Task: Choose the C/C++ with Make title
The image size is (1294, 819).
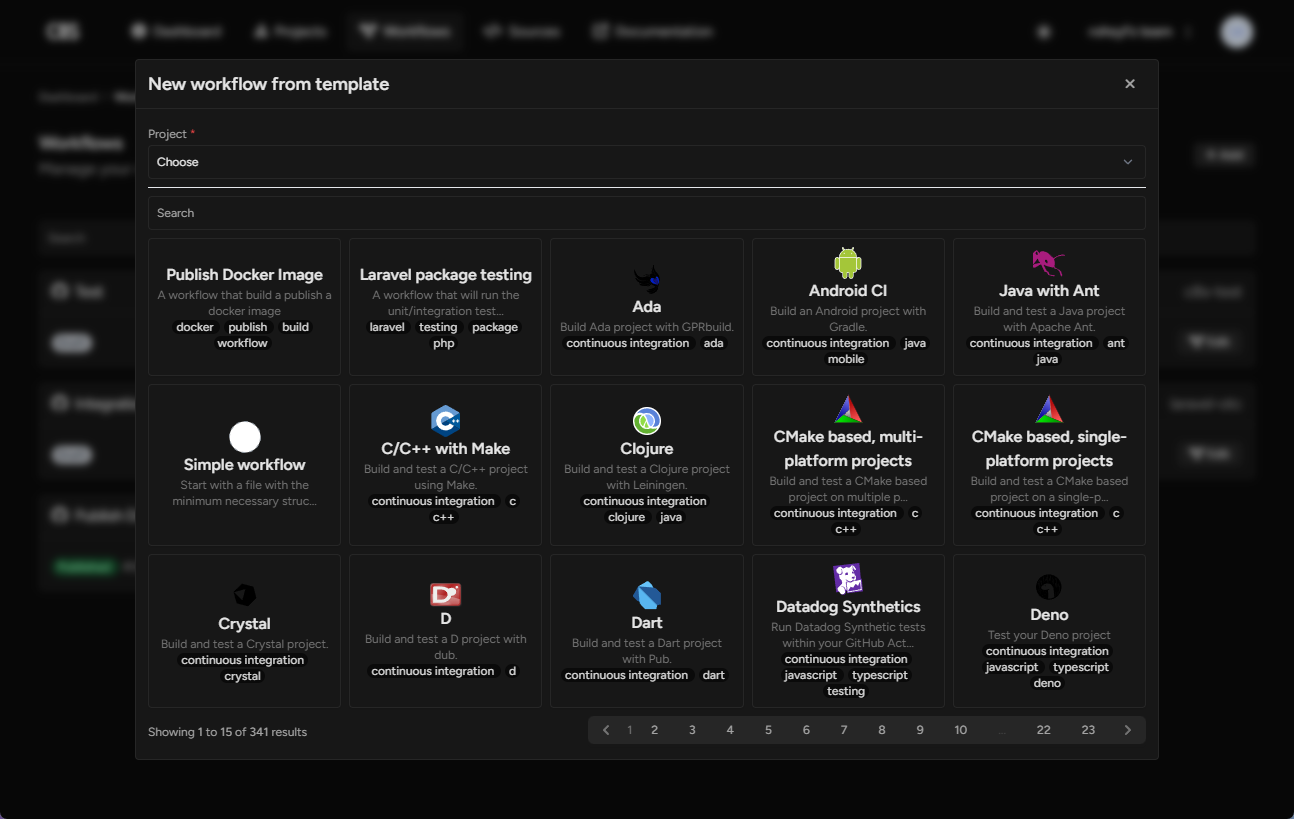Action: 446,449
